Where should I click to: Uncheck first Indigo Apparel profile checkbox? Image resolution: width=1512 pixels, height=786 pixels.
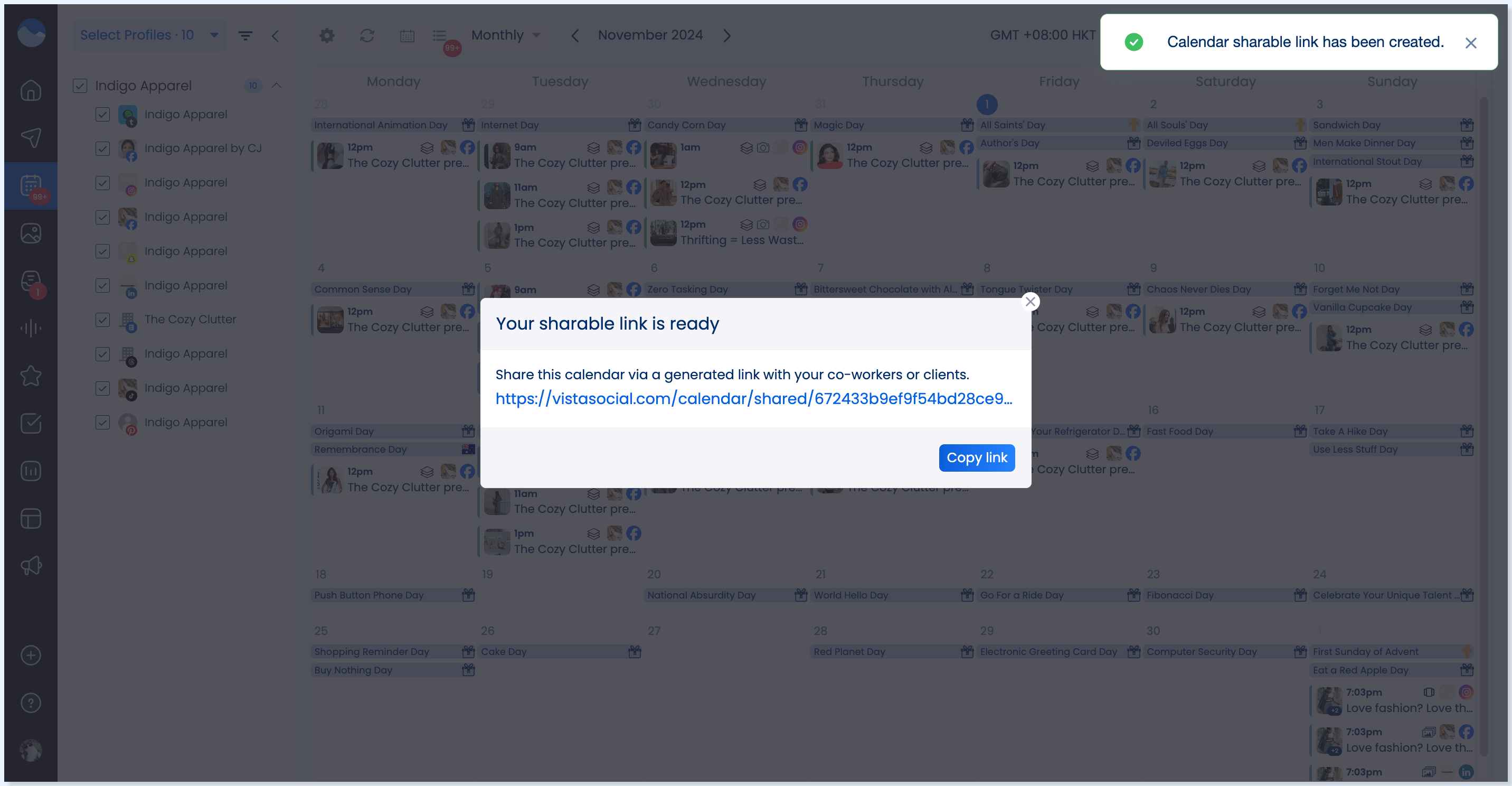(x=103, y=115)
